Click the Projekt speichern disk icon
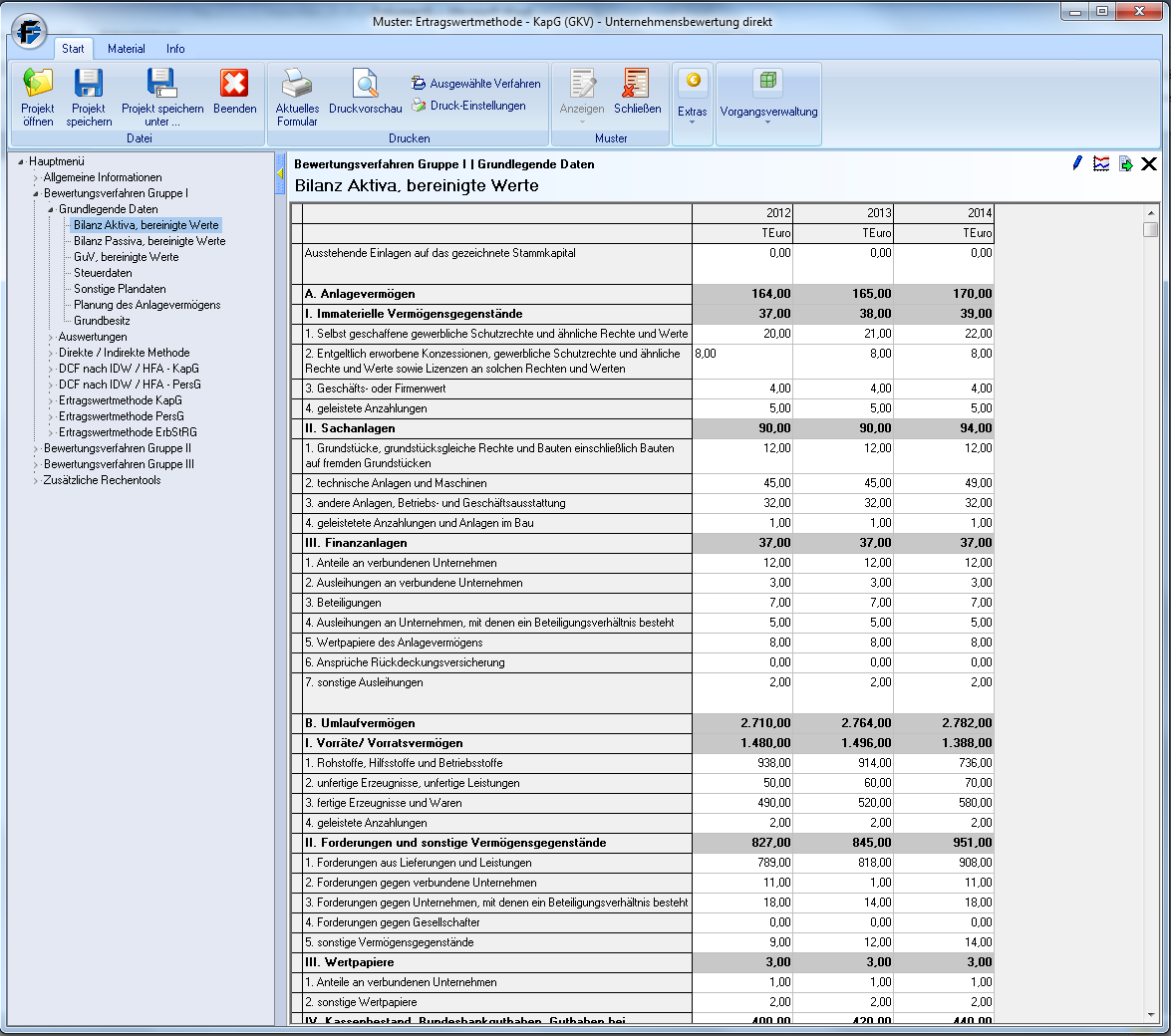1171x1036 pixels. pyautogui.click(x=89, y=84)
